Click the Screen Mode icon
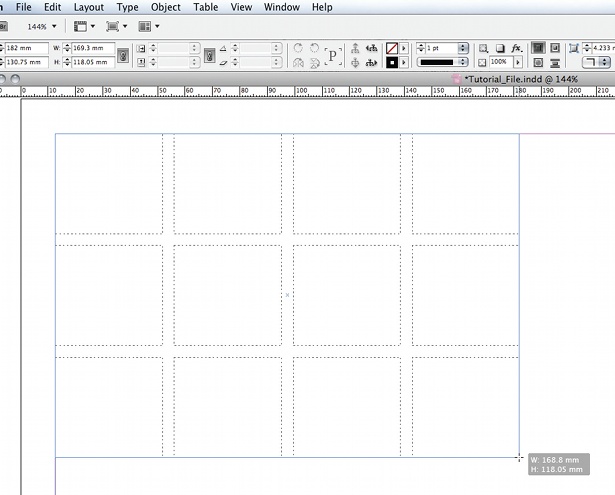Screen dimensions: 615x495 pos(113,26)
